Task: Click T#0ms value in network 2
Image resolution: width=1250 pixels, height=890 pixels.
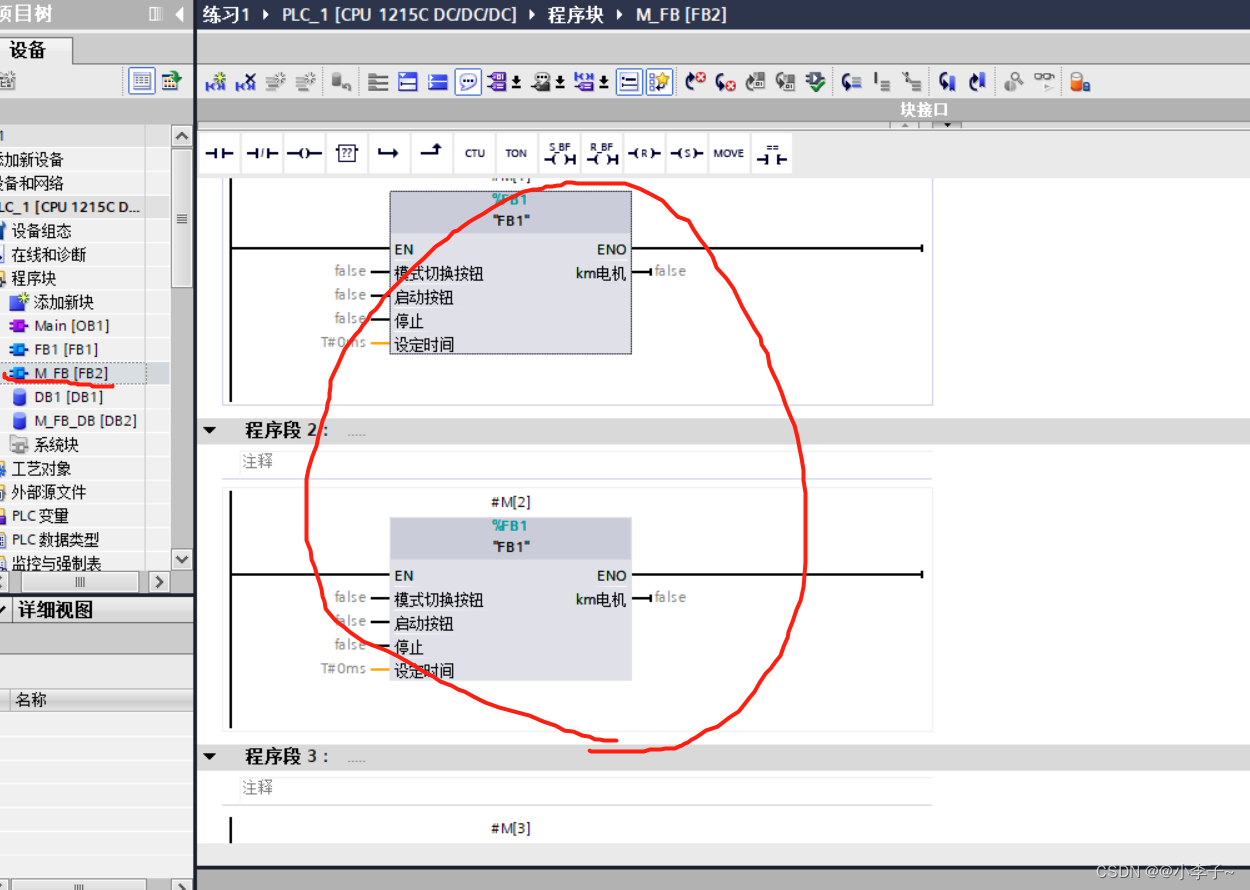Action: (x=343, y=669)
